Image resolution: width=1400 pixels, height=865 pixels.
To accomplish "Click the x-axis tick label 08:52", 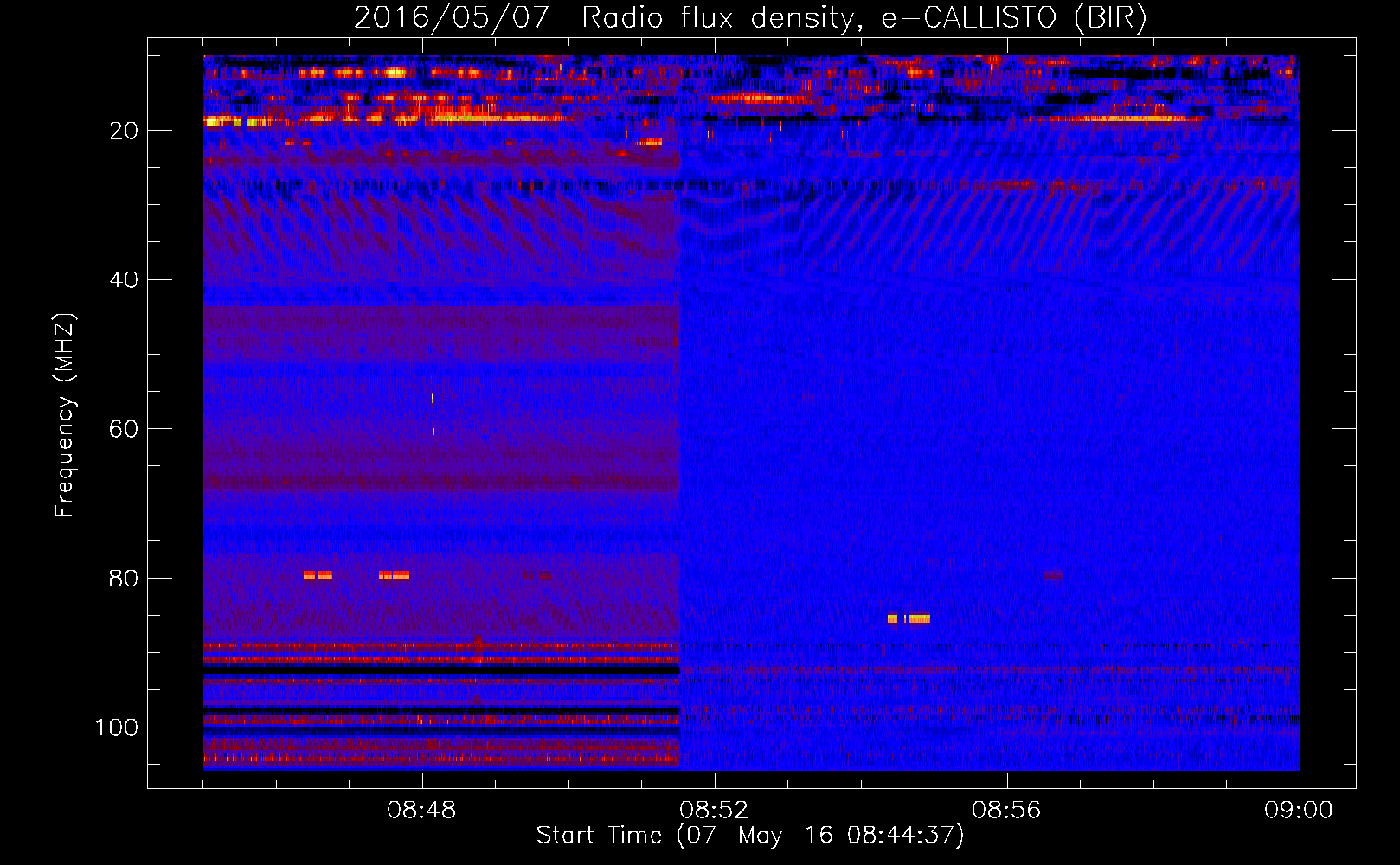I will 714,811.
